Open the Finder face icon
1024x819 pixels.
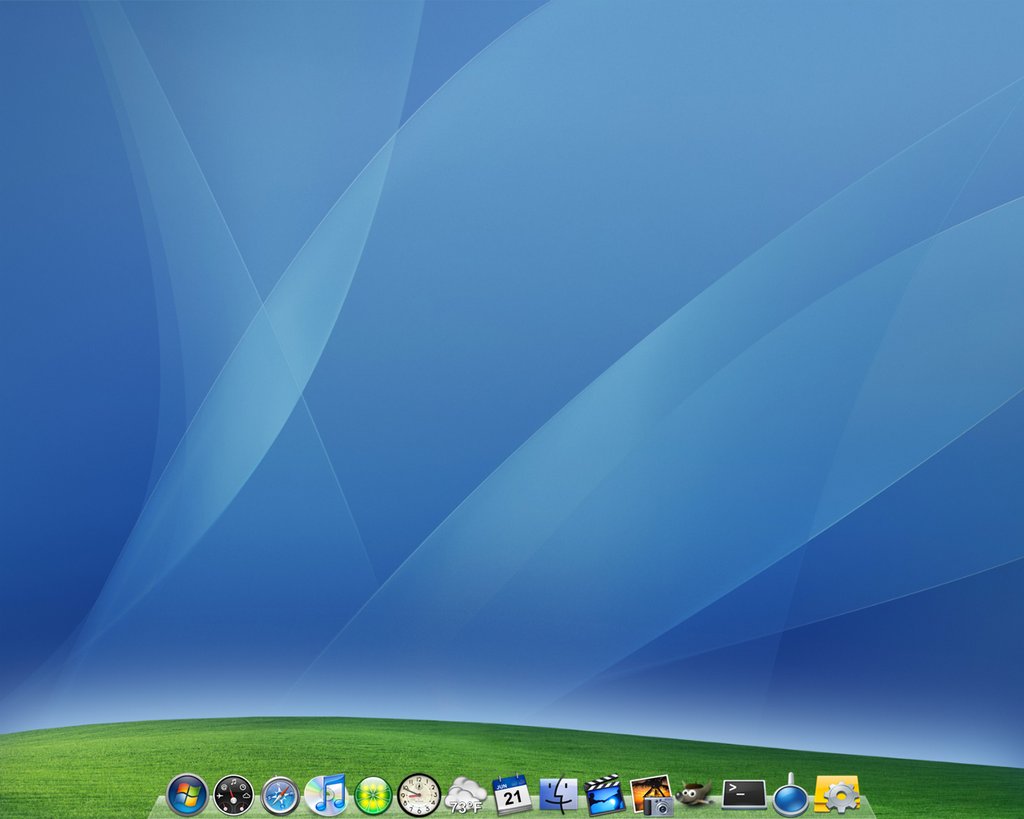pos(558,795)
